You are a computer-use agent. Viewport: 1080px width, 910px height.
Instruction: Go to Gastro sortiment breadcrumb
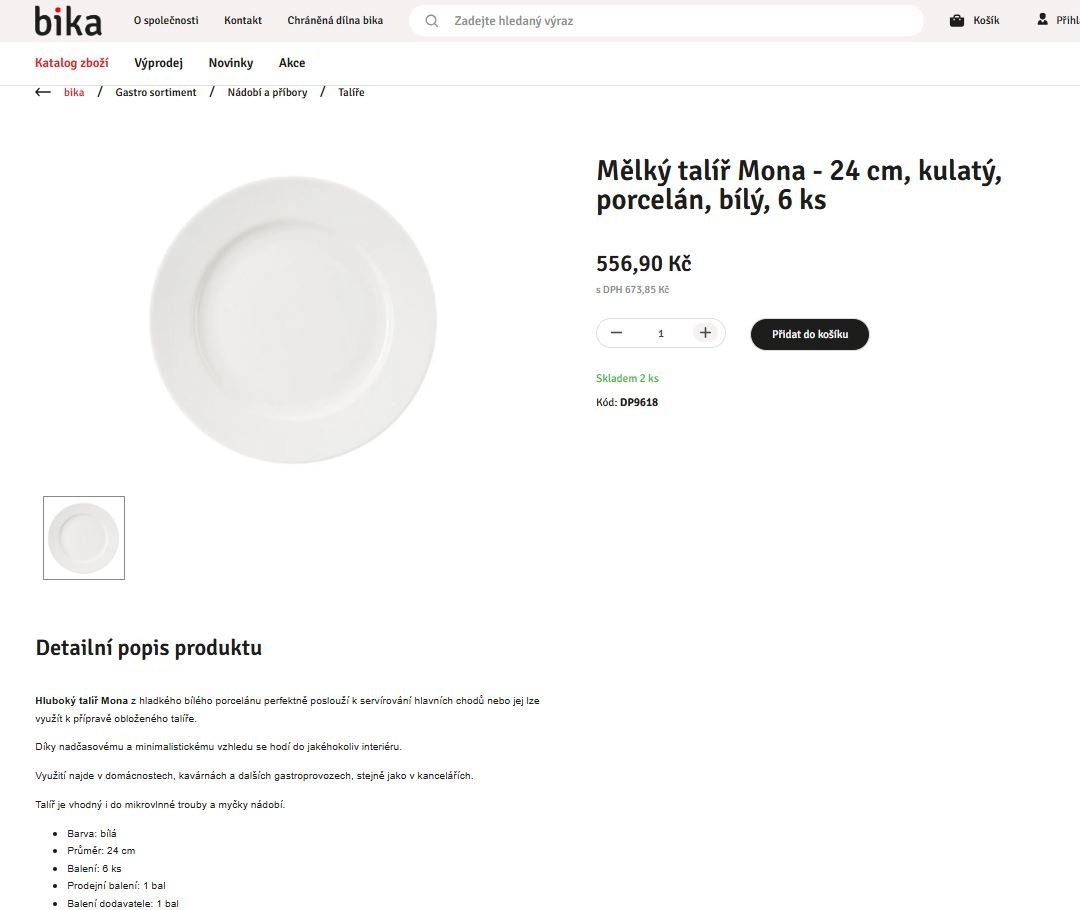point(156,92)
